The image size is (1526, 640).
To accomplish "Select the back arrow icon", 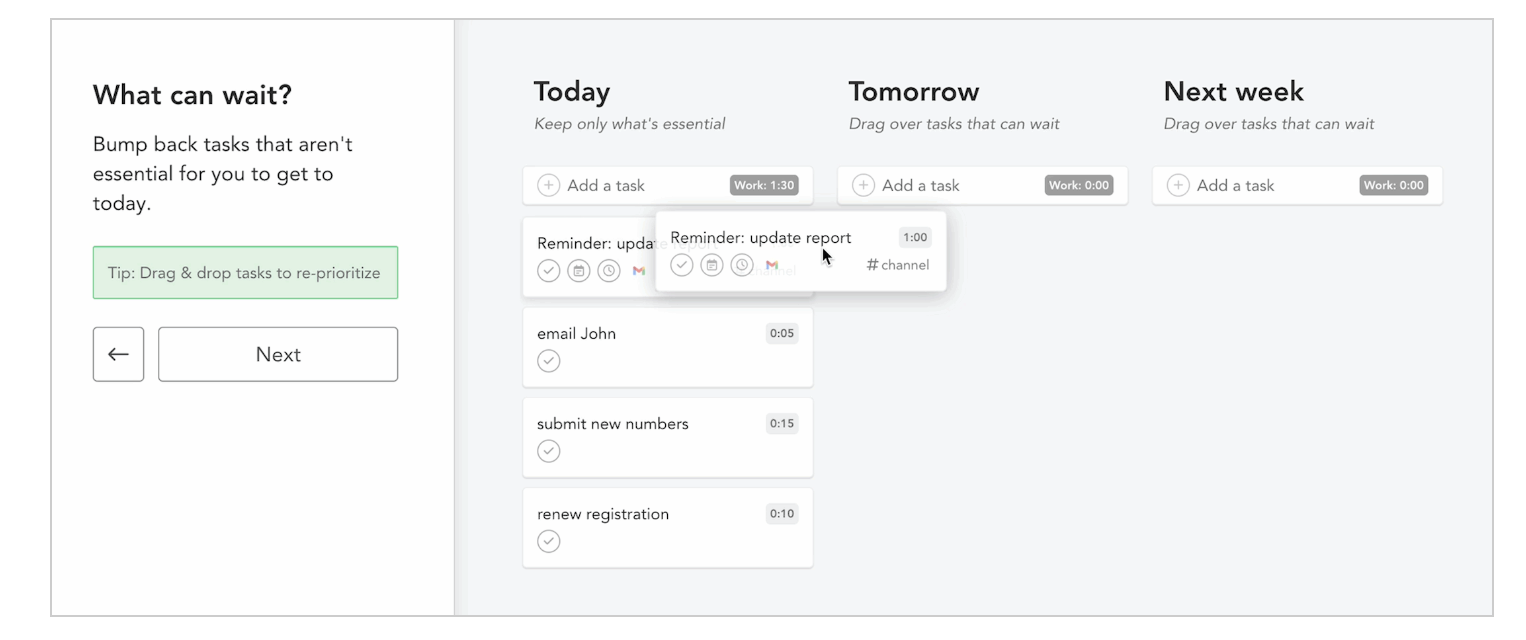I will pyautogui.click(x=118, y=354).
